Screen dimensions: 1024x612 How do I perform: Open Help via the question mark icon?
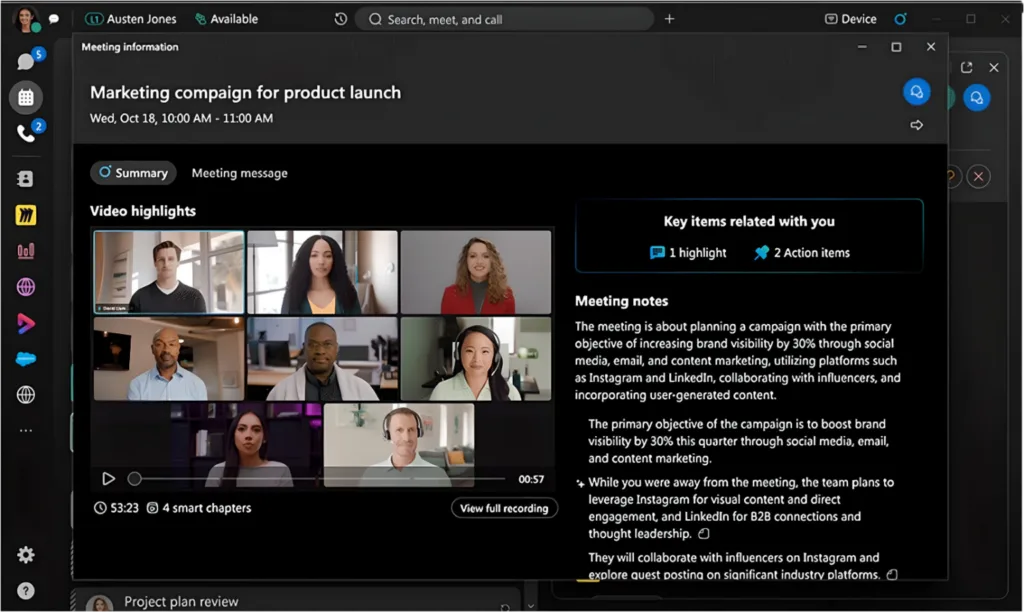pos(27,590)
